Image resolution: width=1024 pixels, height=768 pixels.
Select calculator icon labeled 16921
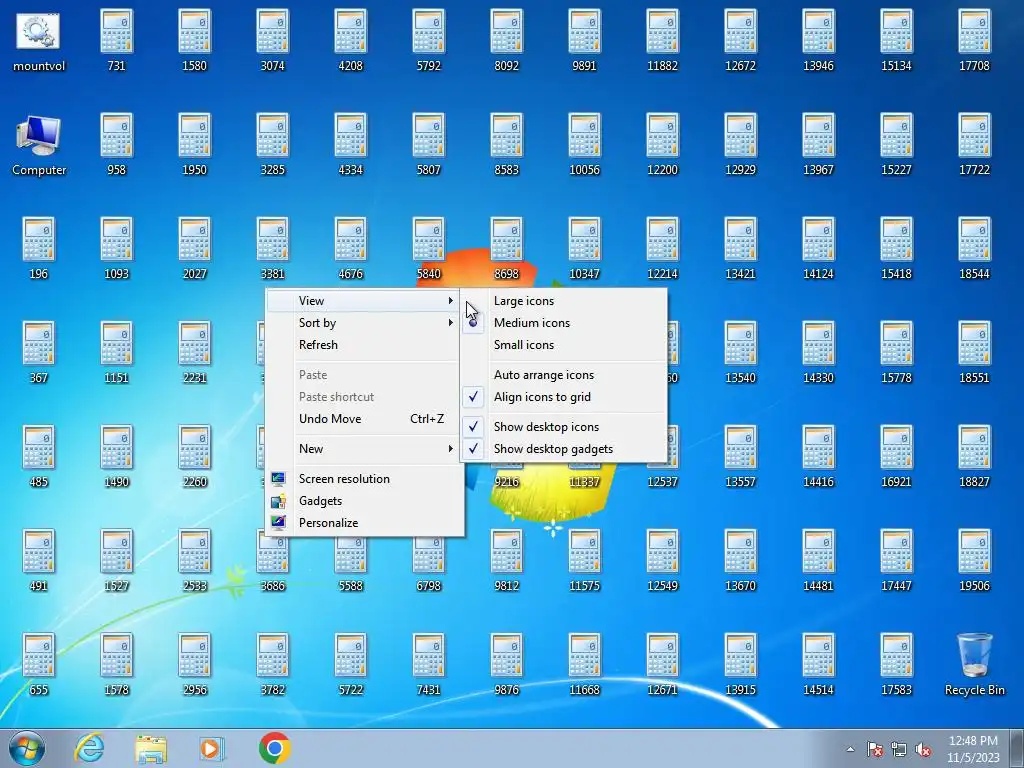pos(897,456)
